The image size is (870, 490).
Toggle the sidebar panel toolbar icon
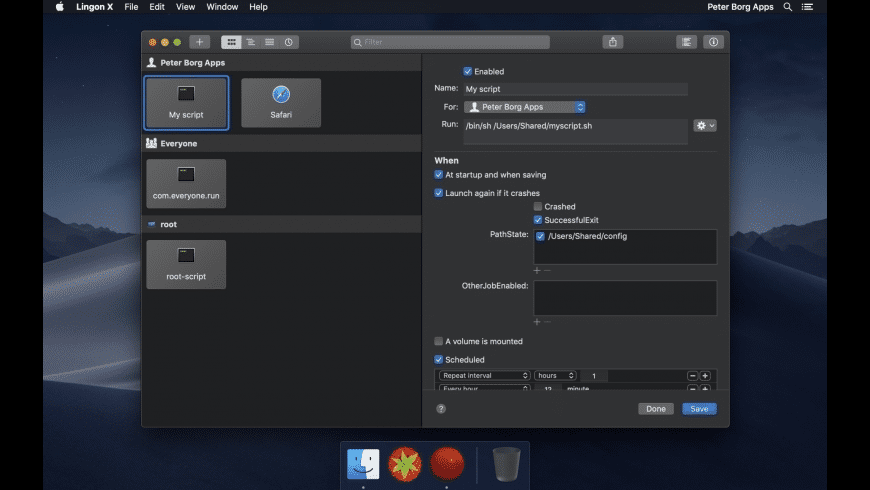[686, 42]
